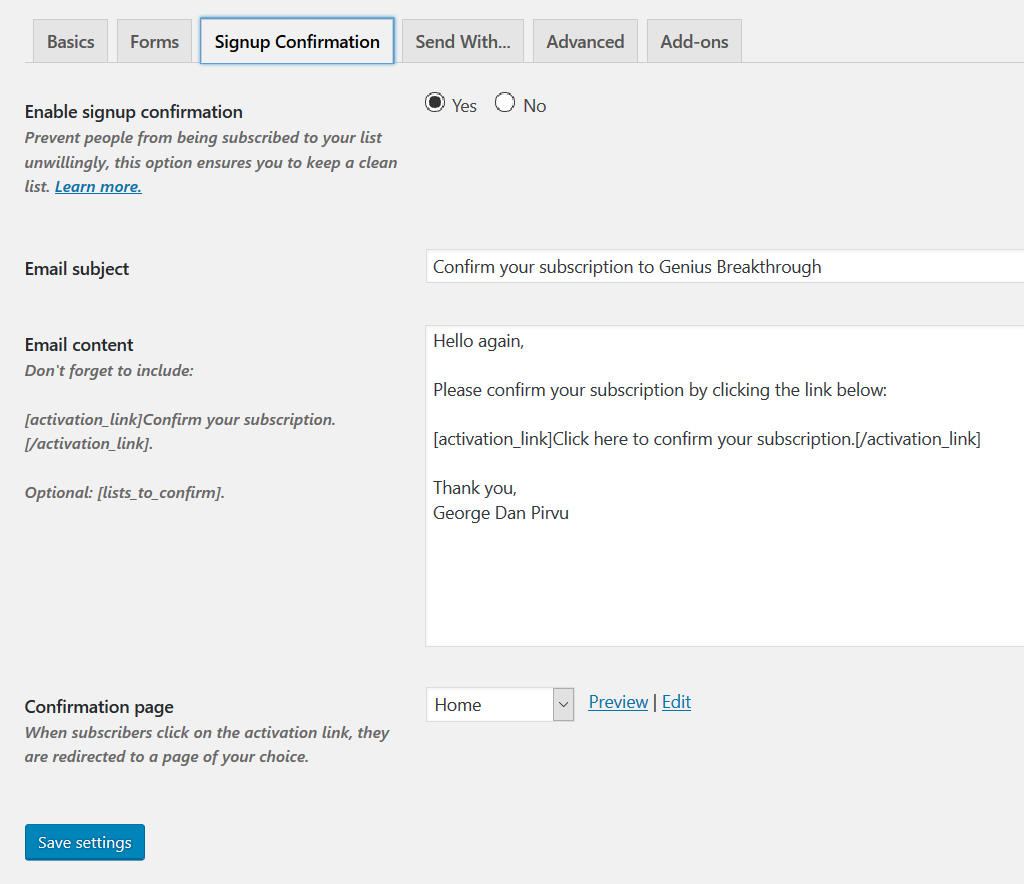1024x884 pixels.
Task: Open the Edit link for confirmation page
Action: pos(676,702)
